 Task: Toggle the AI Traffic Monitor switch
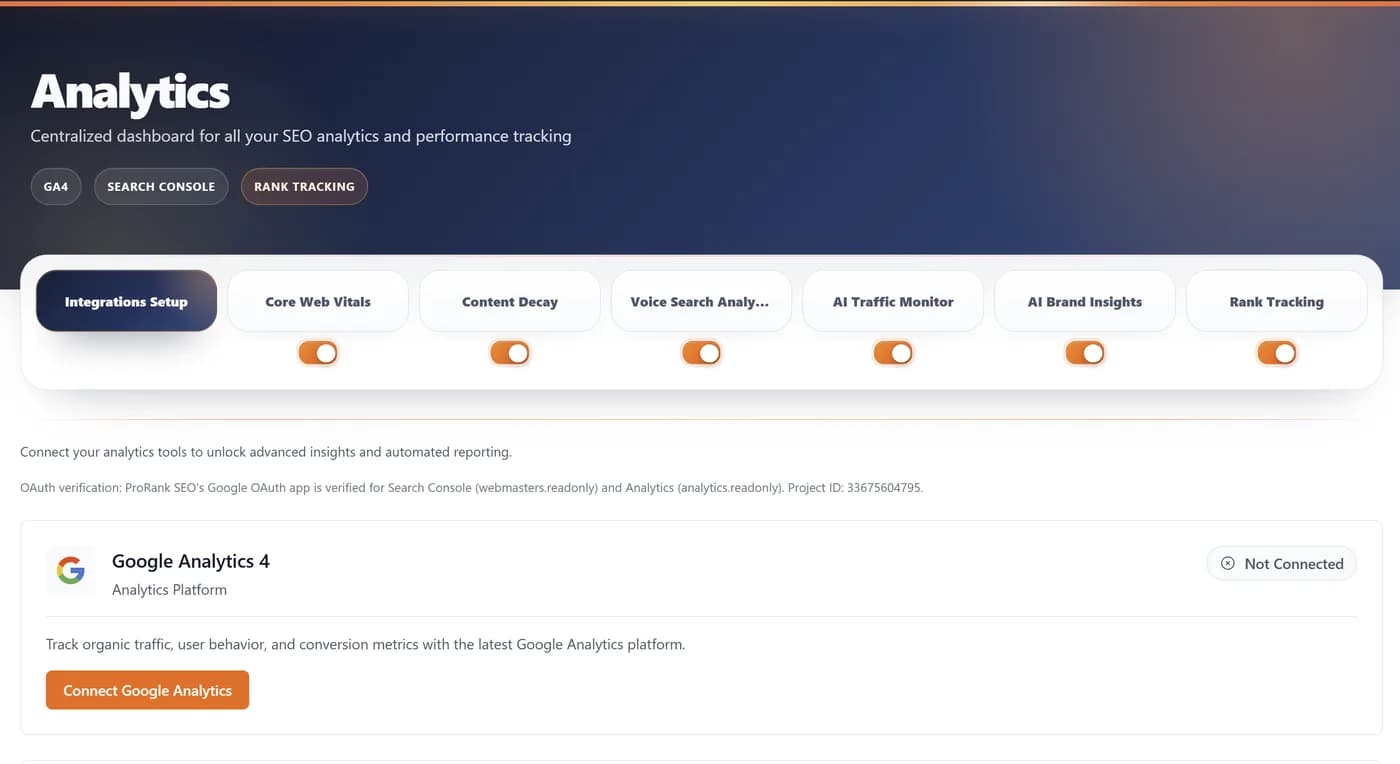tap(893, 353)
